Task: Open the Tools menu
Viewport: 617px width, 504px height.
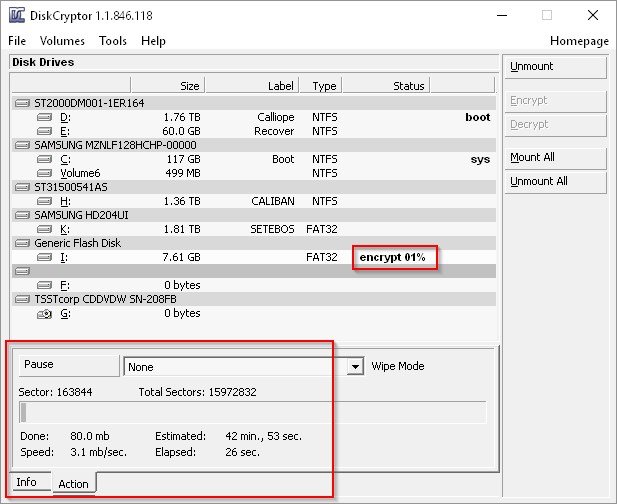Action: 113,41
